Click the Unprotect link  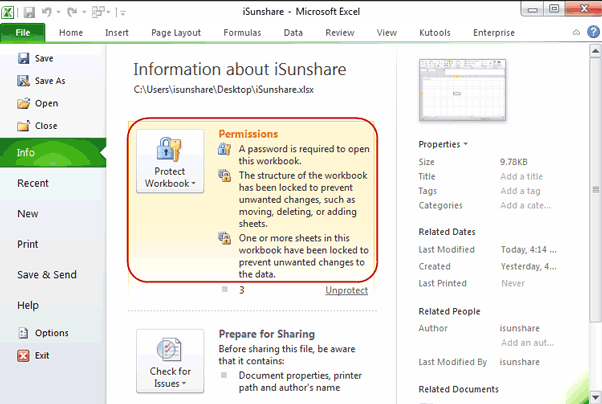click(346, 290)
